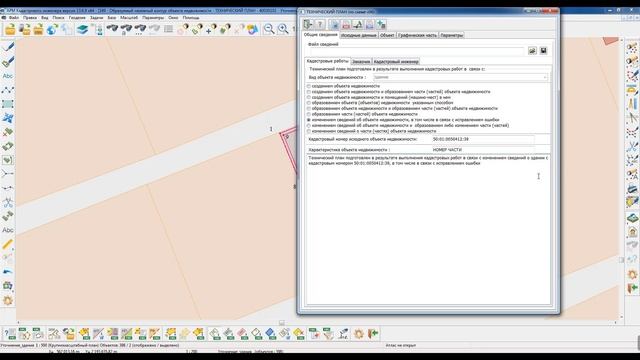Viewport: 640px width, 360px height.
Task: Select radio 'изменением сведений о части объекта'
Action: tap(309, 131)
